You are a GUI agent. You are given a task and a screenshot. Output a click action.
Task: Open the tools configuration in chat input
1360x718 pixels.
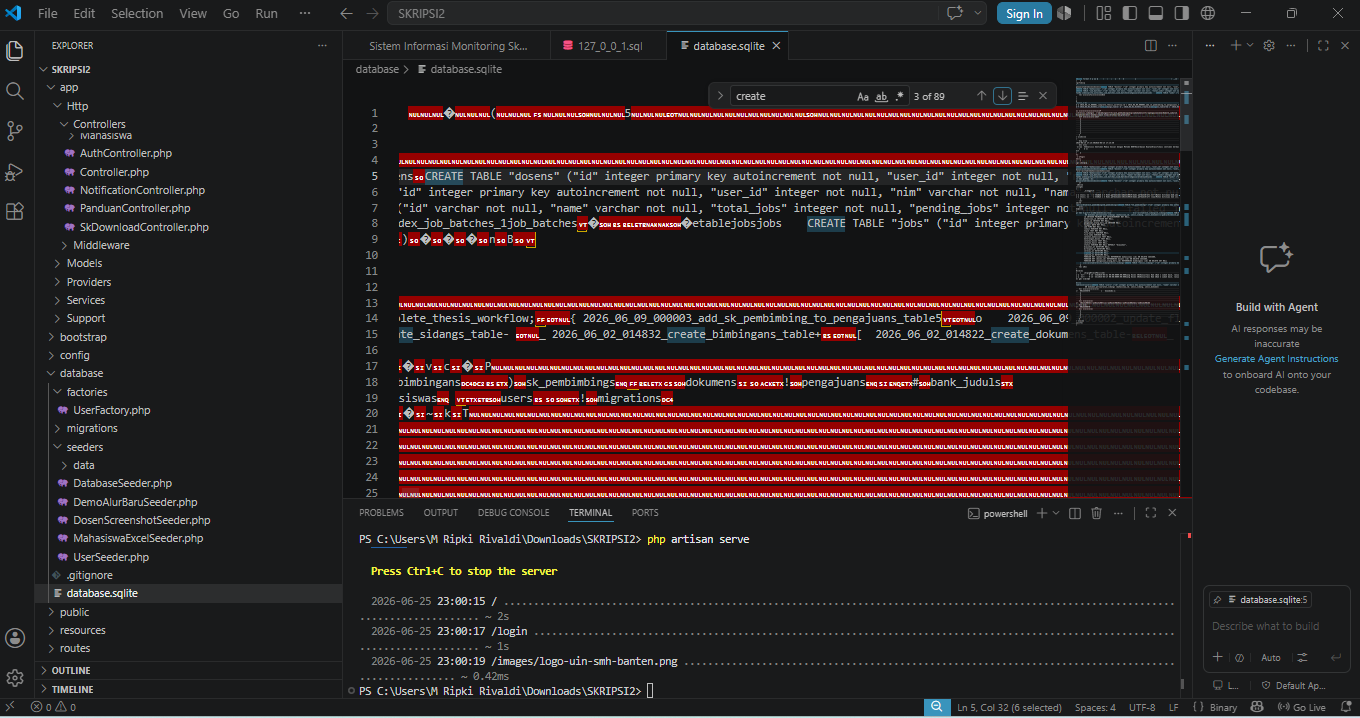[1302, 657]
